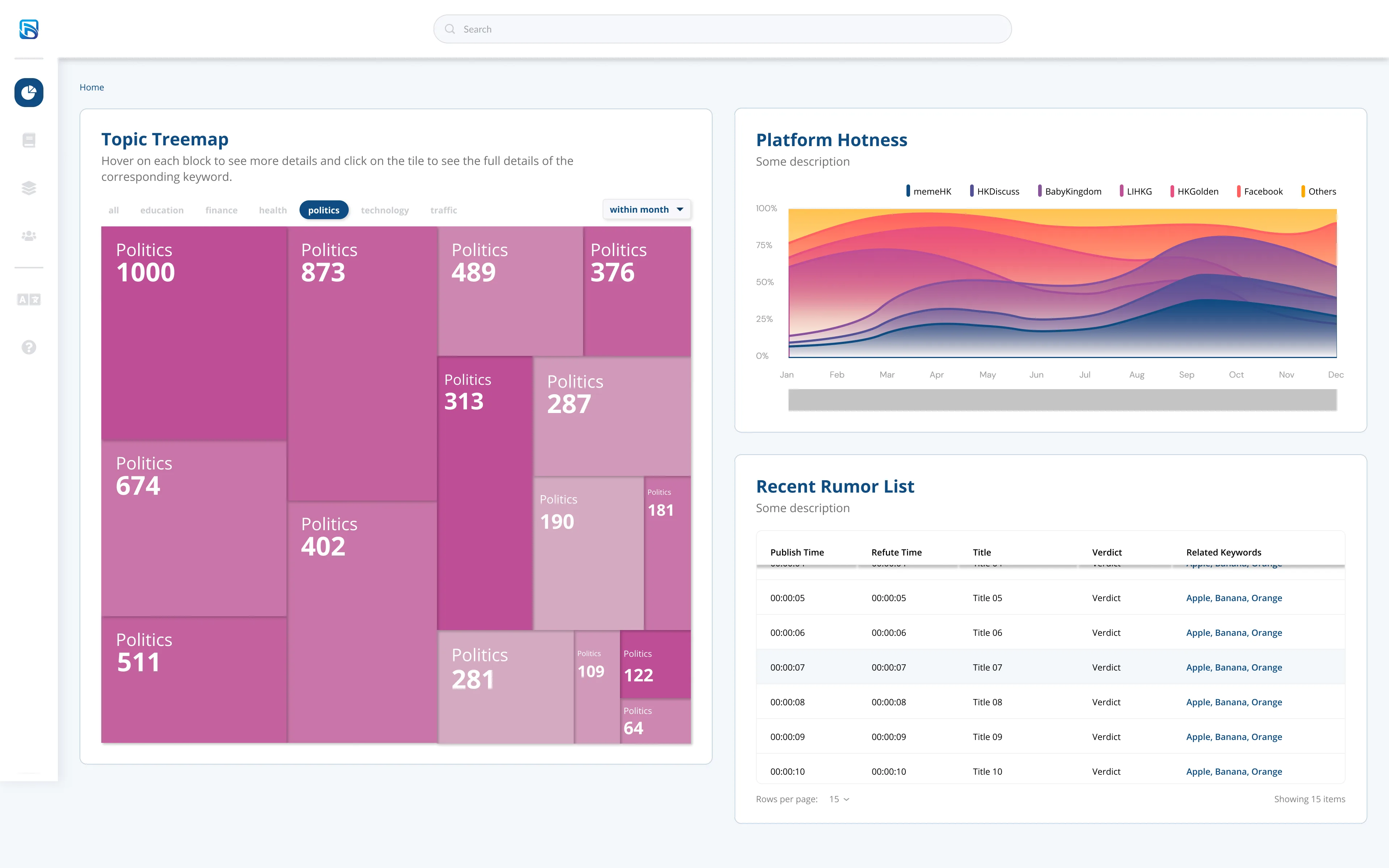Open keywords link for Title 07 row
Image resolution: width=1389 pixels, height=868 pixels.
(x=1234, y=667)
